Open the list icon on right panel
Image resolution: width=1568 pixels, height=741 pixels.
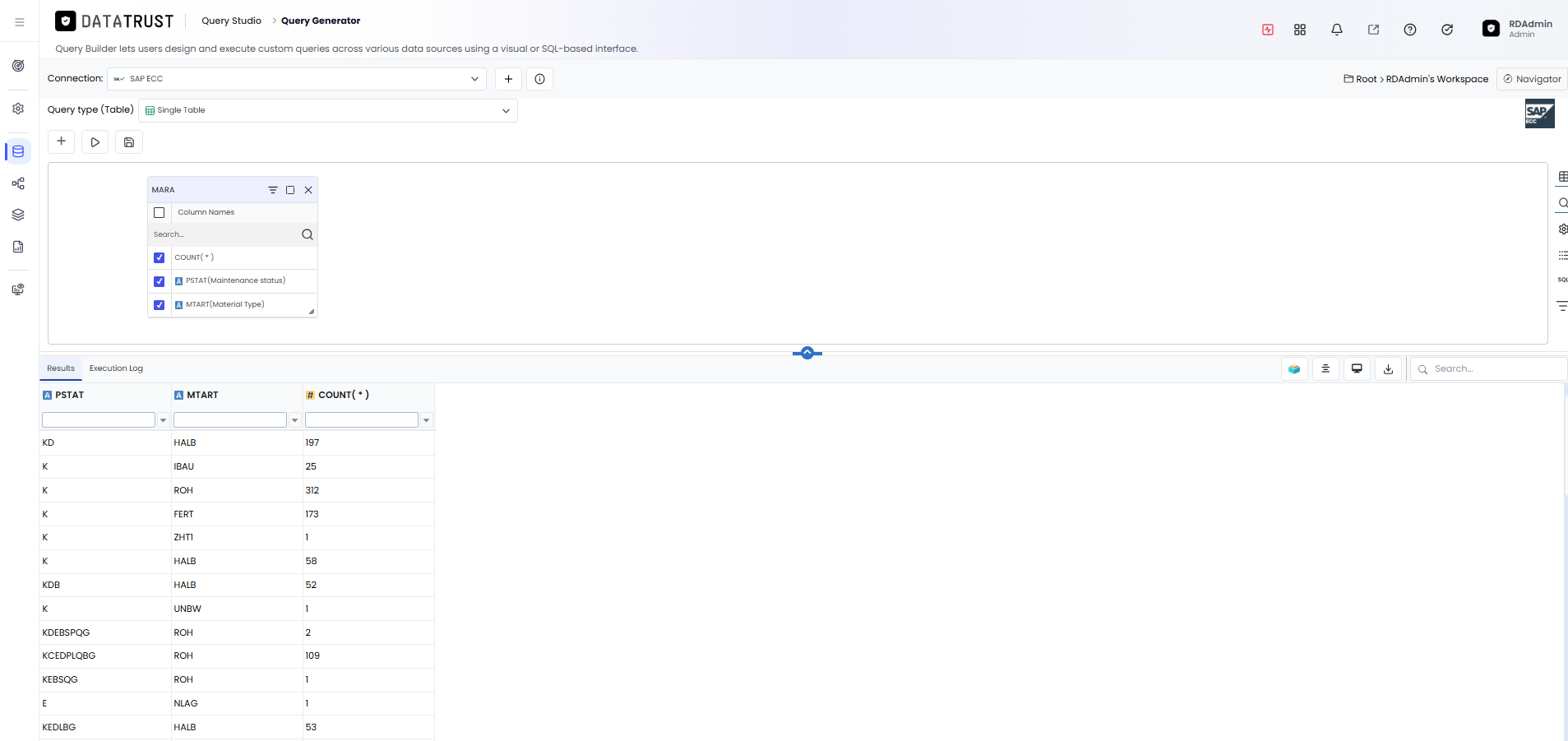[x=1563, y=256]
